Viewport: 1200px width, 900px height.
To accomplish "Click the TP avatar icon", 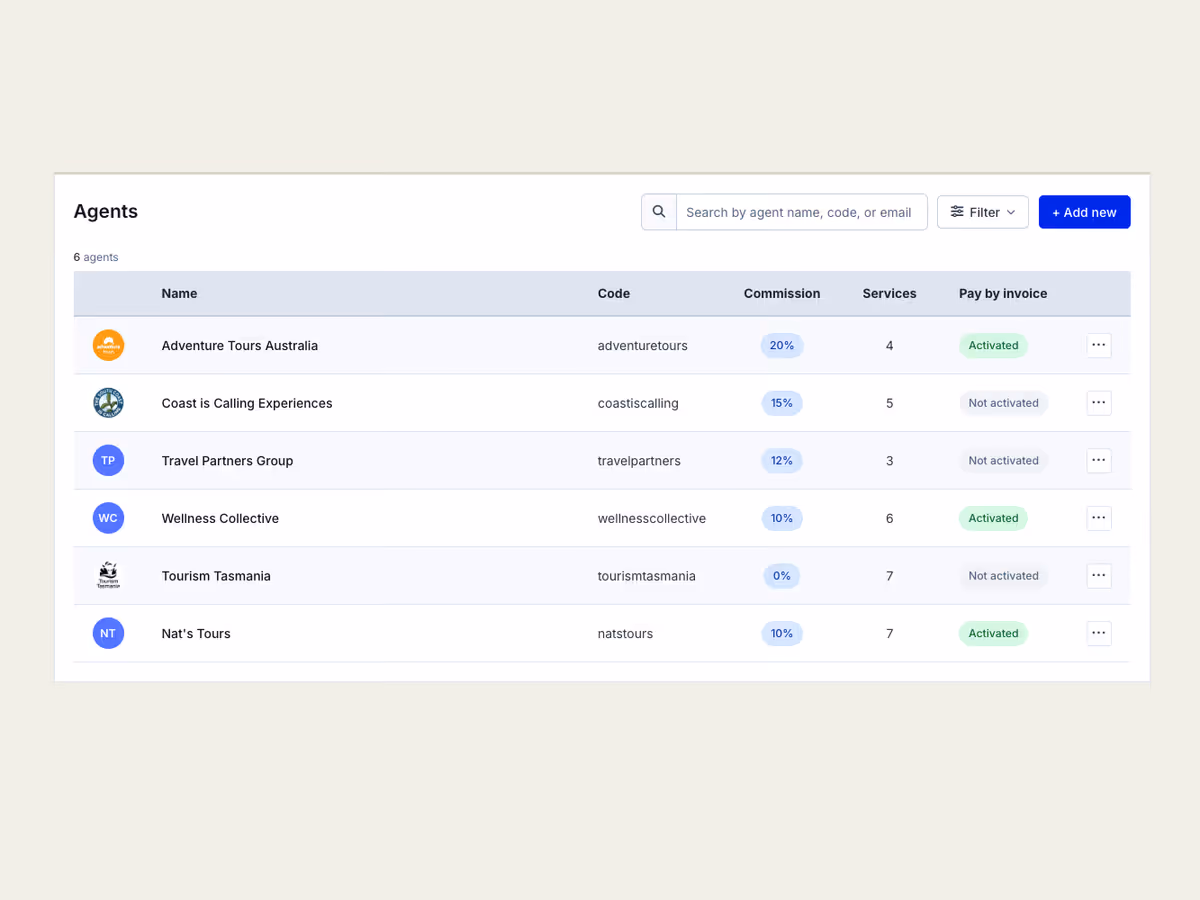I will [108, 460].
